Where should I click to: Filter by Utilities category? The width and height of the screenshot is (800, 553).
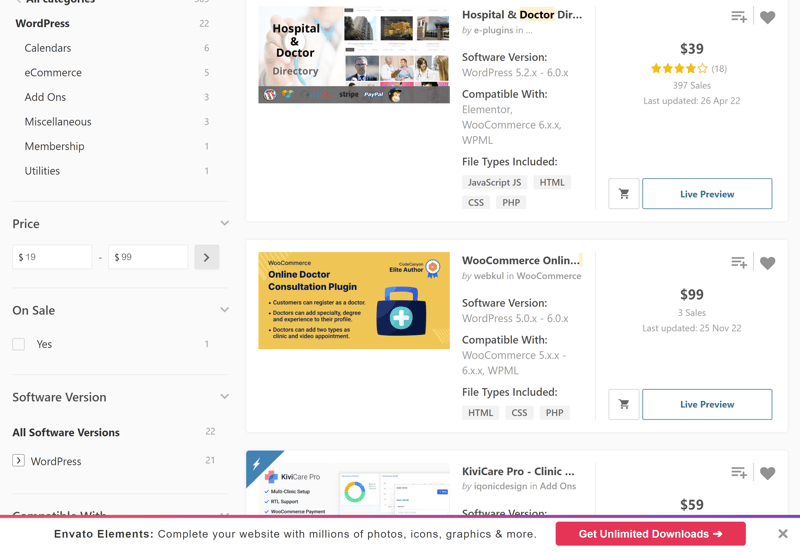(42, 171)
